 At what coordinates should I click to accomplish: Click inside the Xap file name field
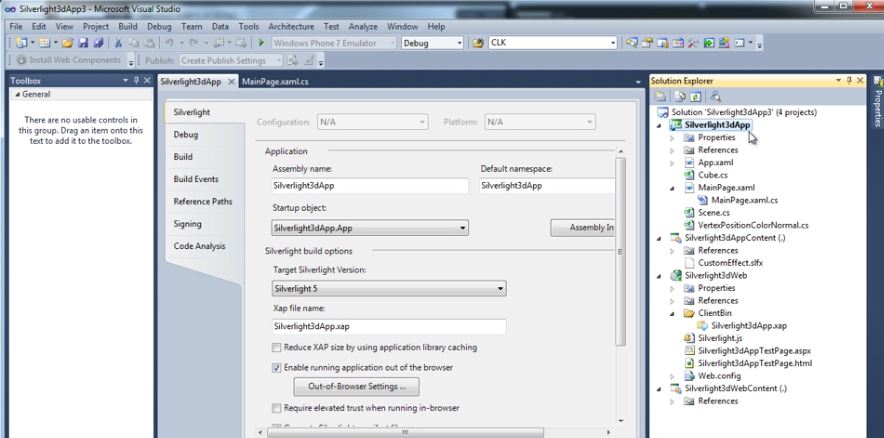(x=389, y=326)
